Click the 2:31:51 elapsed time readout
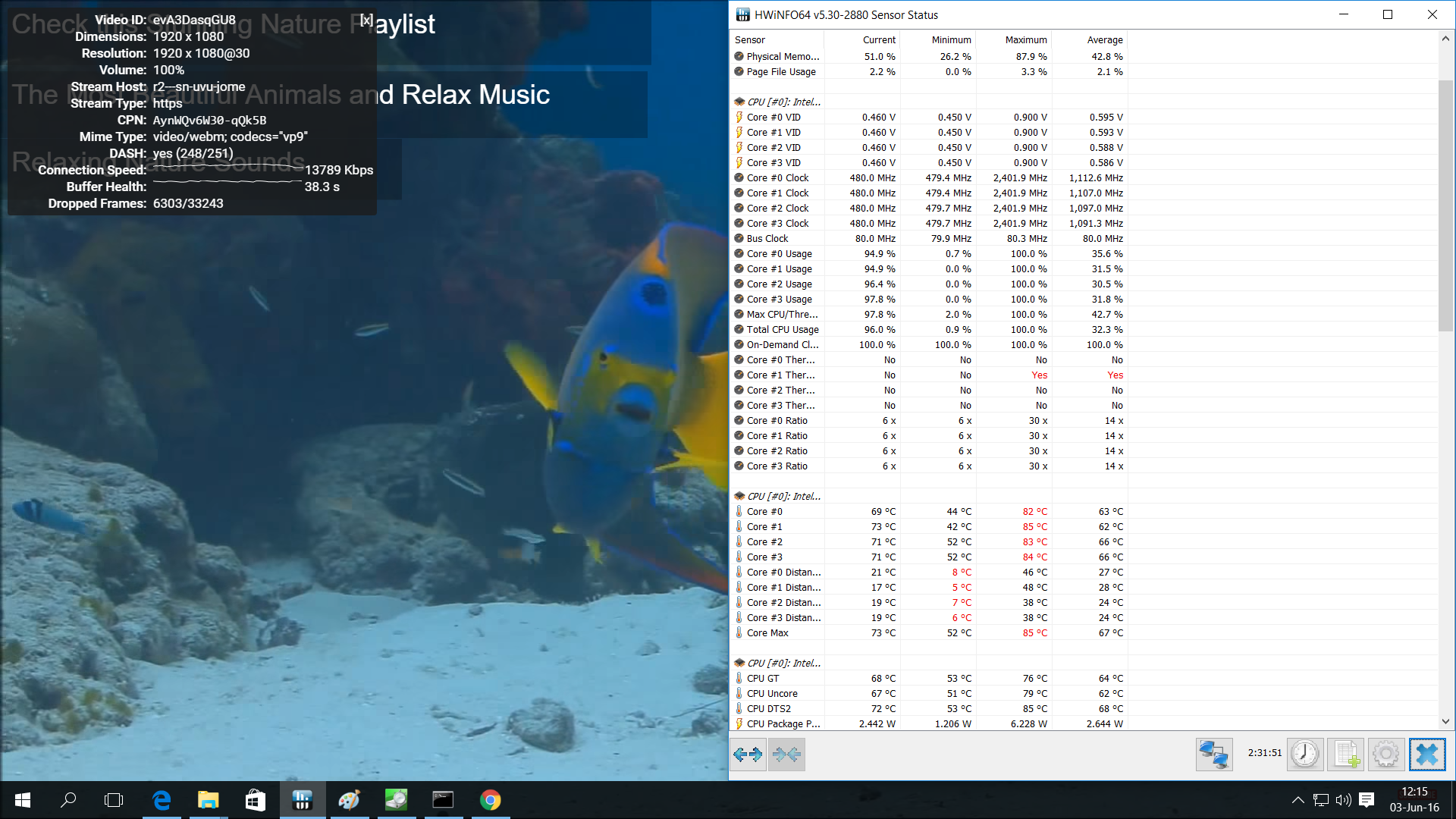Screen dimensions: 1456x819 tap(1264, 753)
